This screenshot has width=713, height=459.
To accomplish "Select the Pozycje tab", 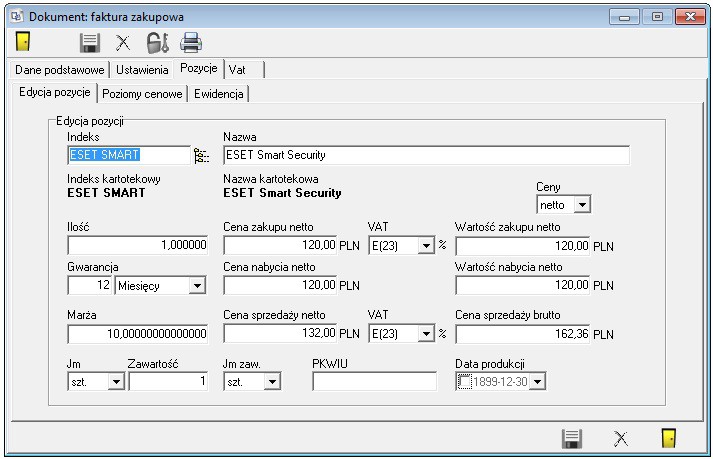I will (x=199, y=68).
